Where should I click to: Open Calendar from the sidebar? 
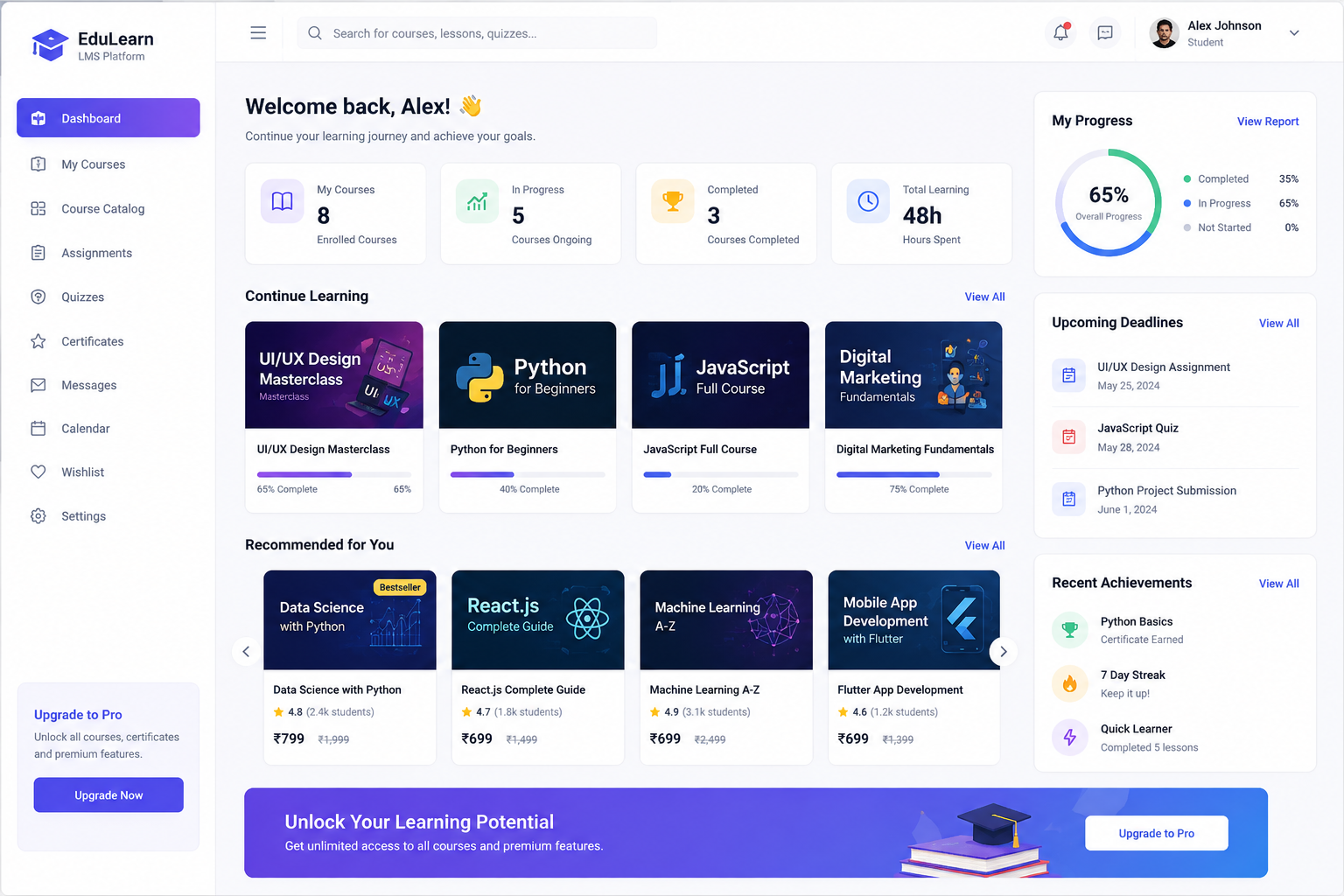(108, 429)
